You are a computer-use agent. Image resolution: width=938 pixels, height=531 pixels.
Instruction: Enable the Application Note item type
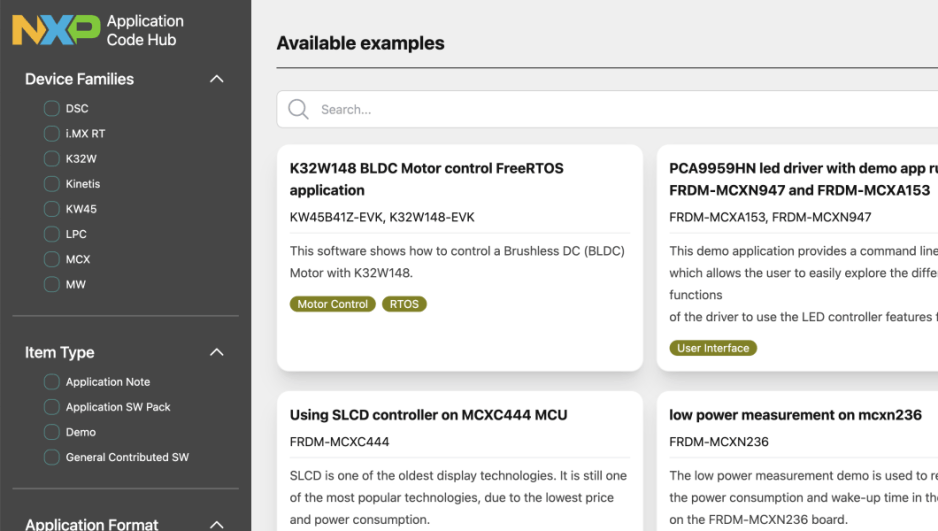[x=51, y=382]
